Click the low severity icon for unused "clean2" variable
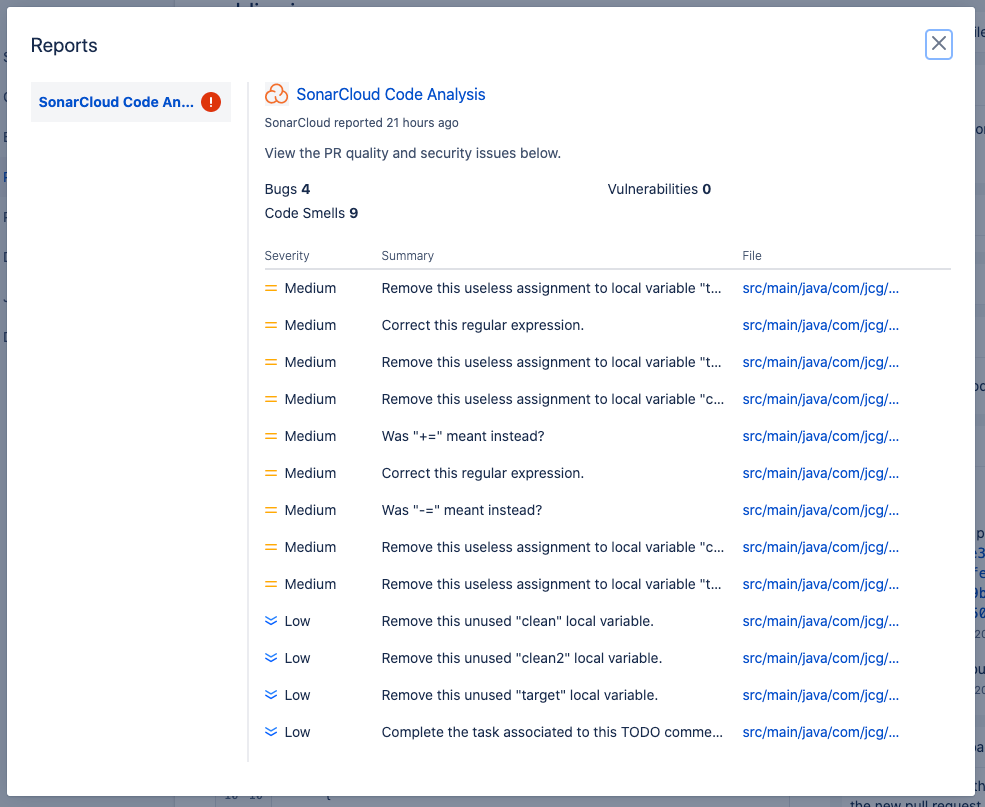 [x=271, y=658]
